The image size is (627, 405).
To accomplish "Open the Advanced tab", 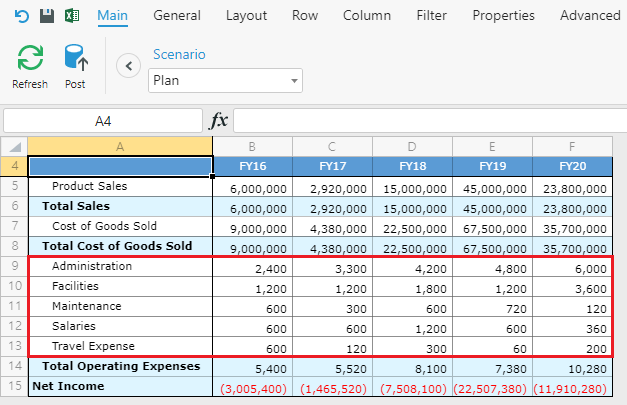I will click(x=590, y=16).
